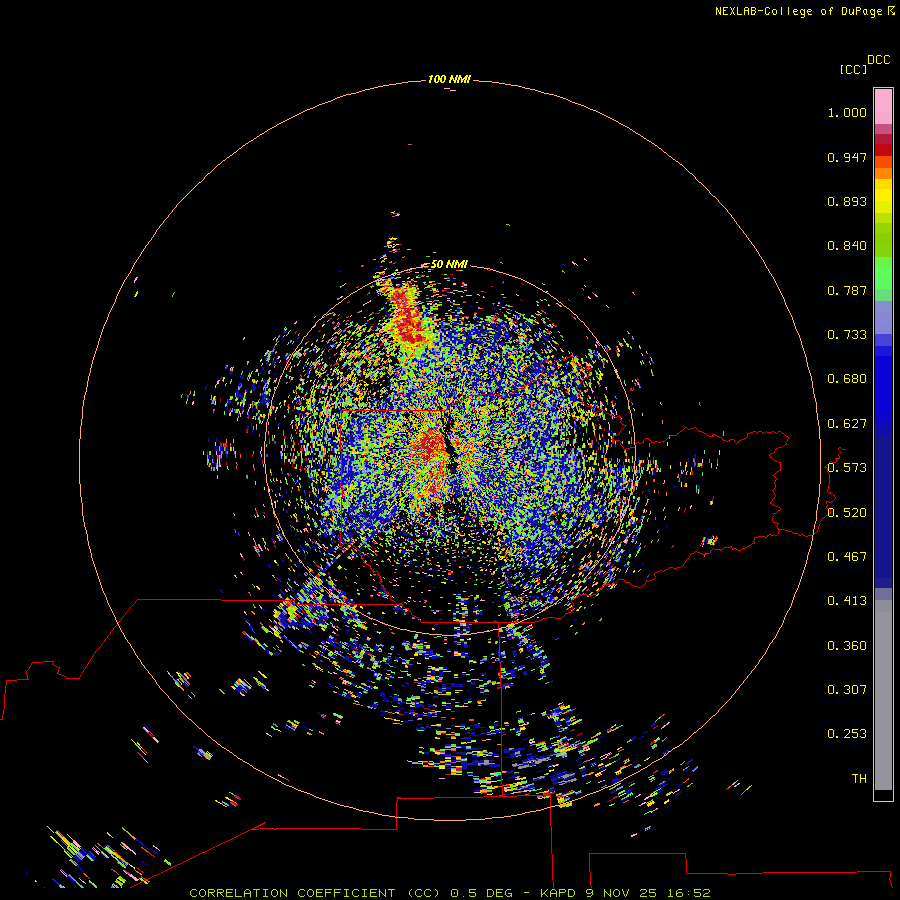Screen dimensions: 900x900
Task: Click the 0.733 legend value
Action: coord(847,335)
